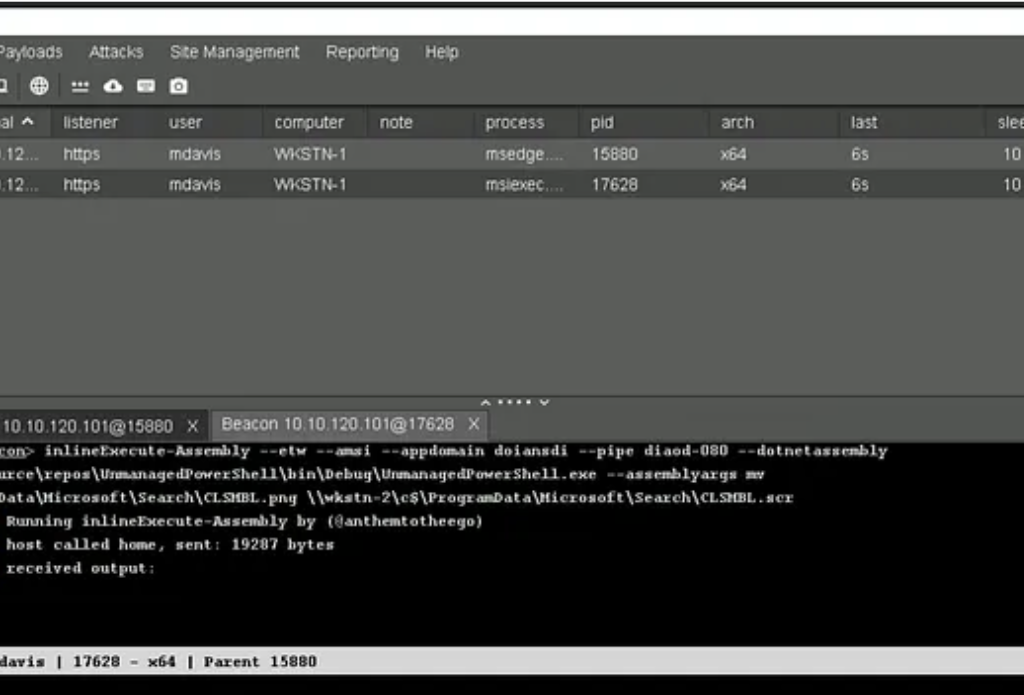Close the Beacon 10.10.120.101@15880 tab
1024x695 pixels.
[193, 426]
